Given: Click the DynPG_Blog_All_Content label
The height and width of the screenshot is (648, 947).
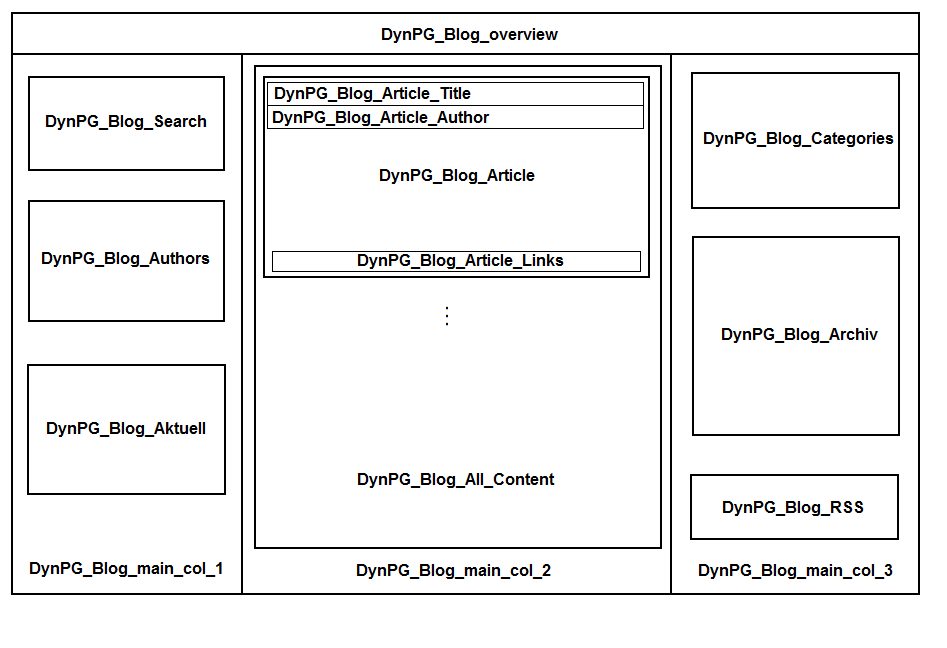Looking at the screenshot, I should [456, 480].
